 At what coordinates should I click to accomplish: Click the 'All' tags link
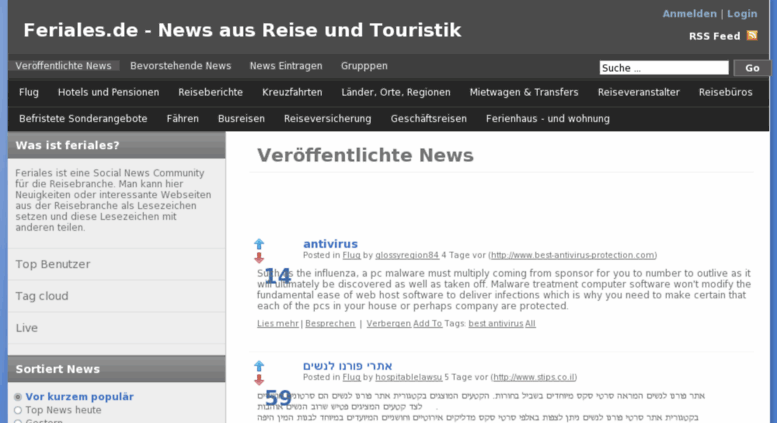530,323
